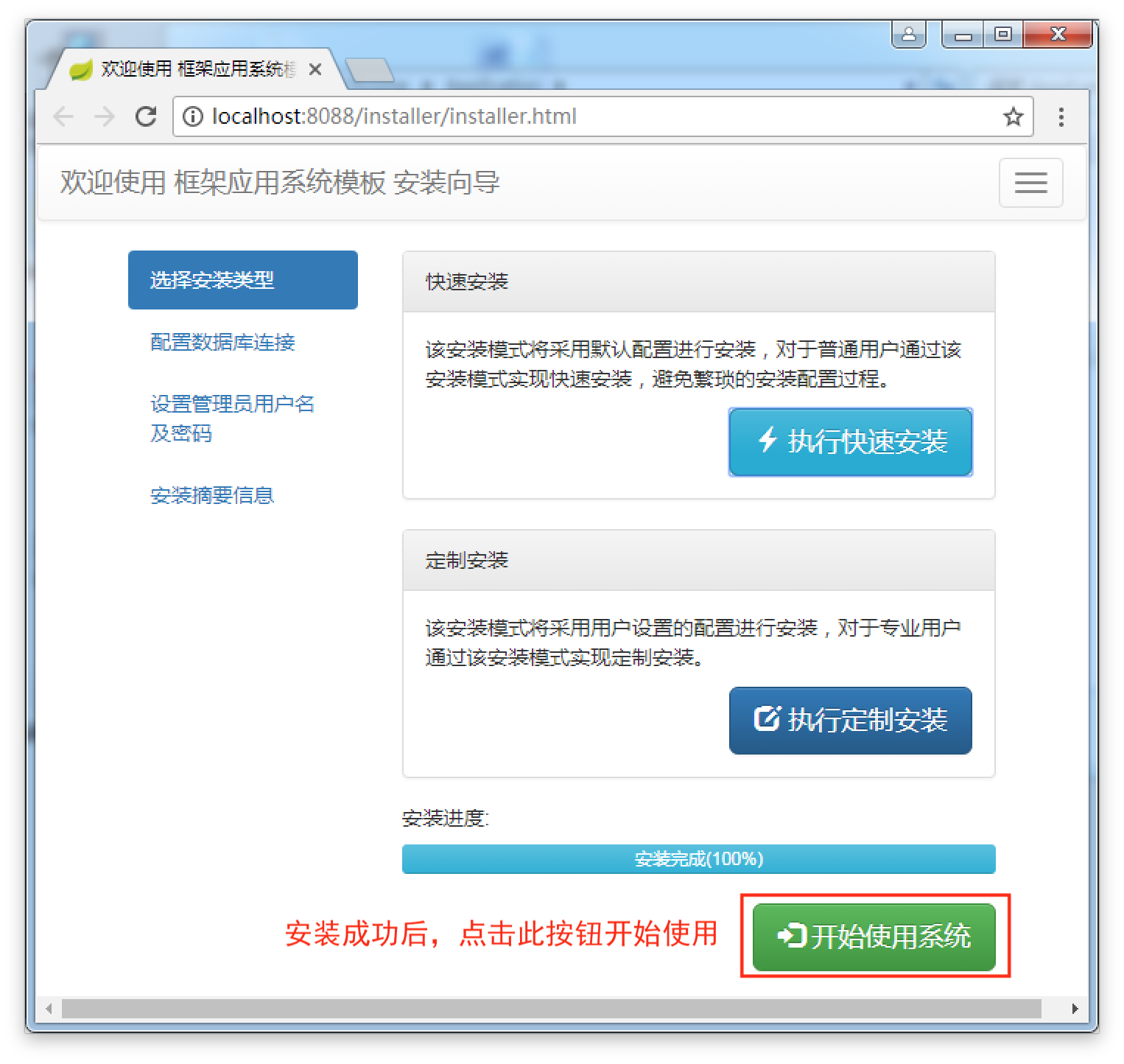Click the browser back arrow

pyautogui.click(x=64, y=116)
